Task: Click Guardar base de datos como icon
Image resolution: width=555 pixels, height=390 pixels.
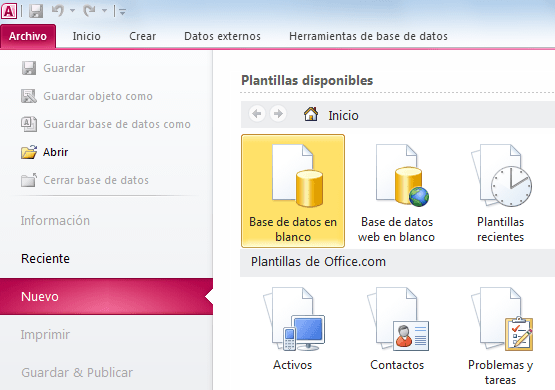Action: 29,124
